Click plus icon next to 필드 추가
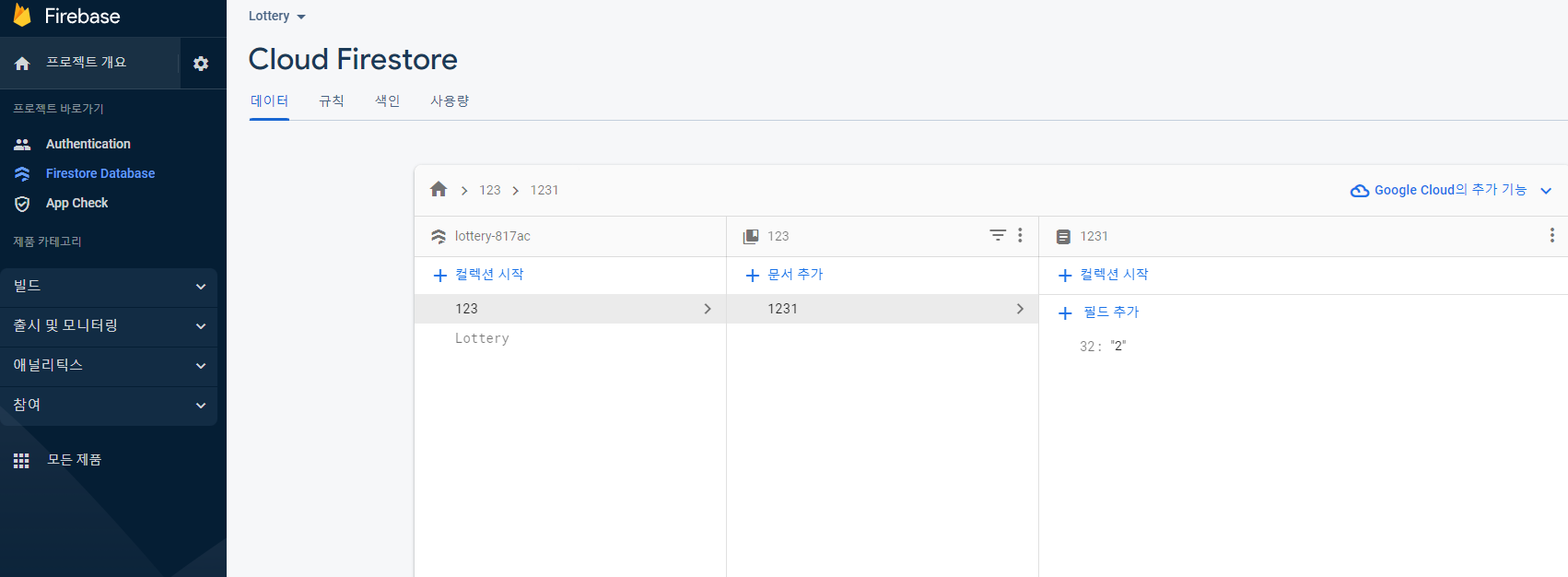1568x577 pixels. coord(1065,312)
